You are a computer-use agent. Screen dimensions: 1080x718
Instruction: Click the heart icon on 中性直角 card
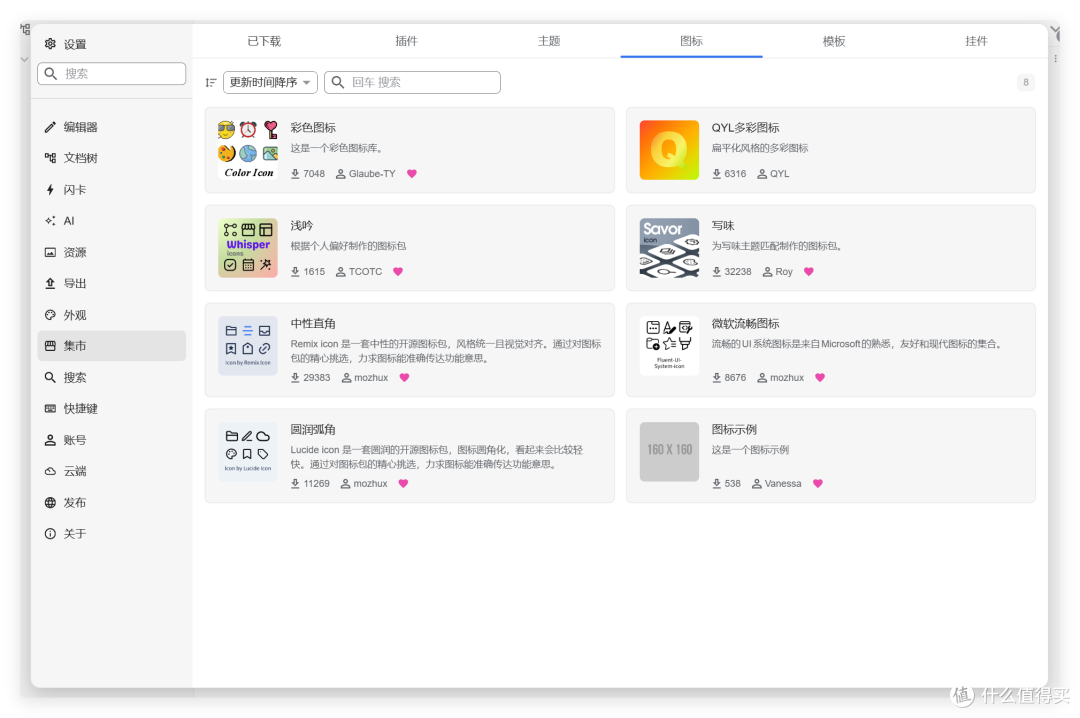coord(404,378)
